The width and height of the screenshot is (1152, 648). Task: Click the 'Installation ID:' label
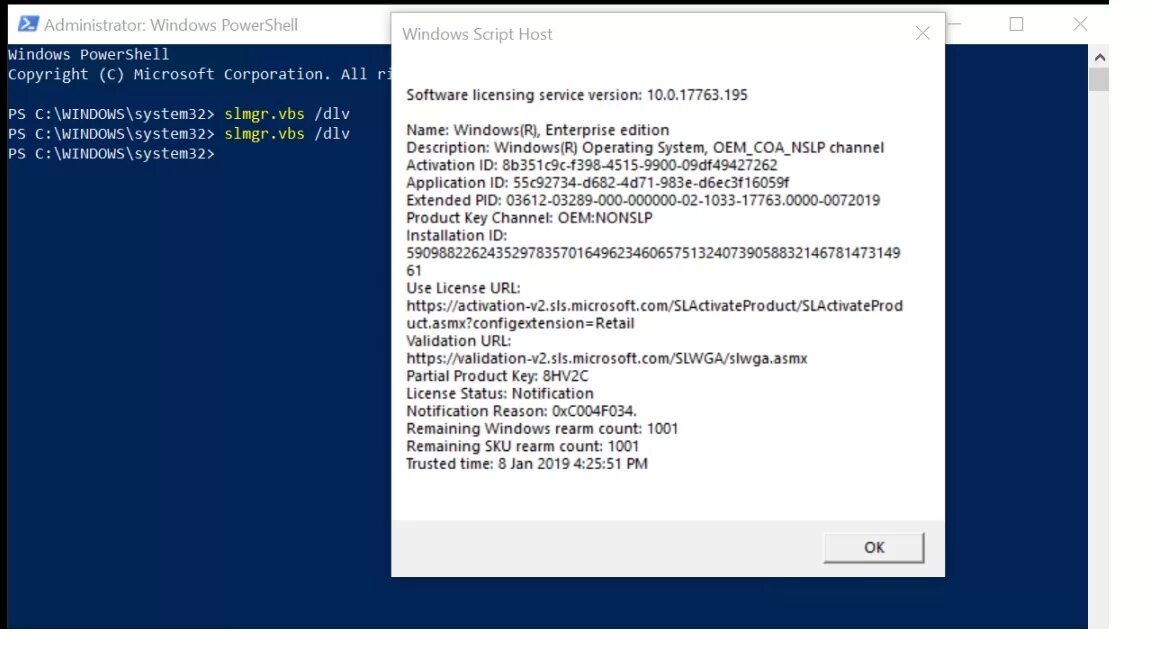[456, 236]
